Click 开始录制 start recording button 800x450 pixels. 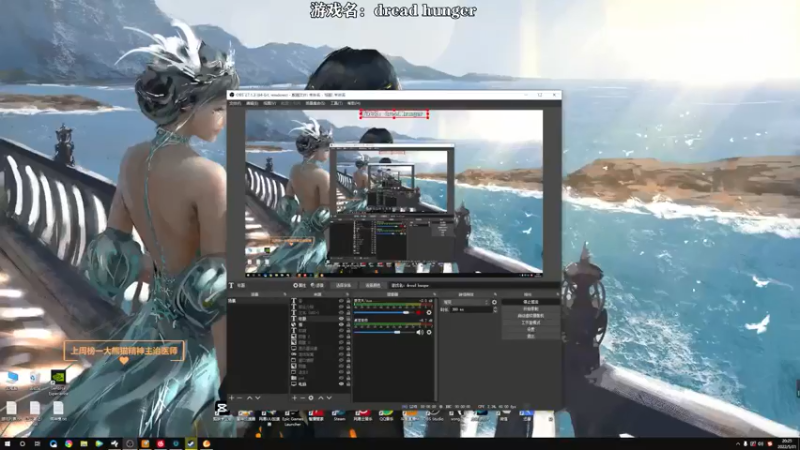coord(531,309)
